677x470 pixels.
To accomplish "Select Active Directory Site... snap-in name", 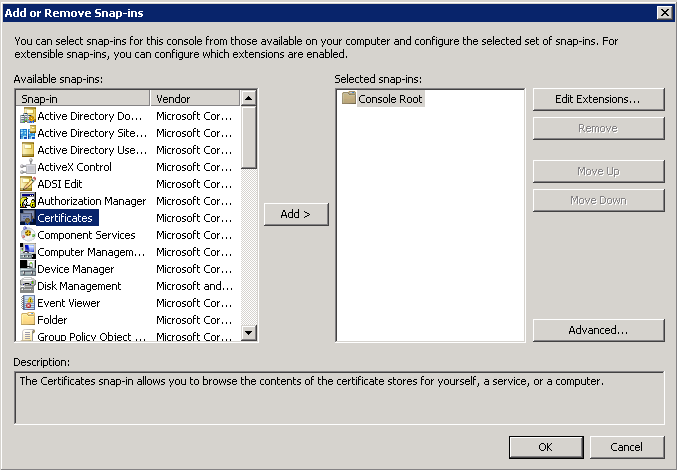I will pos(92,133).
